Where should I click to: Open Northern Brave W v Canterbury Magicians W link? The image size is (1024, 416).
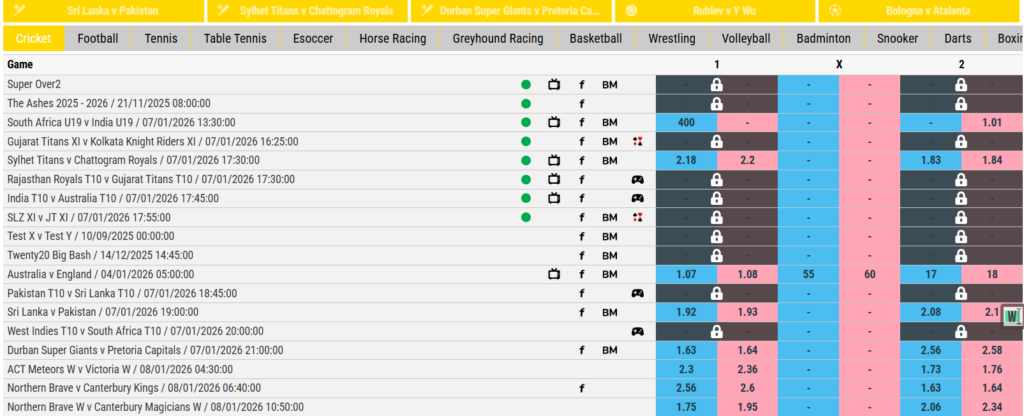155,407
